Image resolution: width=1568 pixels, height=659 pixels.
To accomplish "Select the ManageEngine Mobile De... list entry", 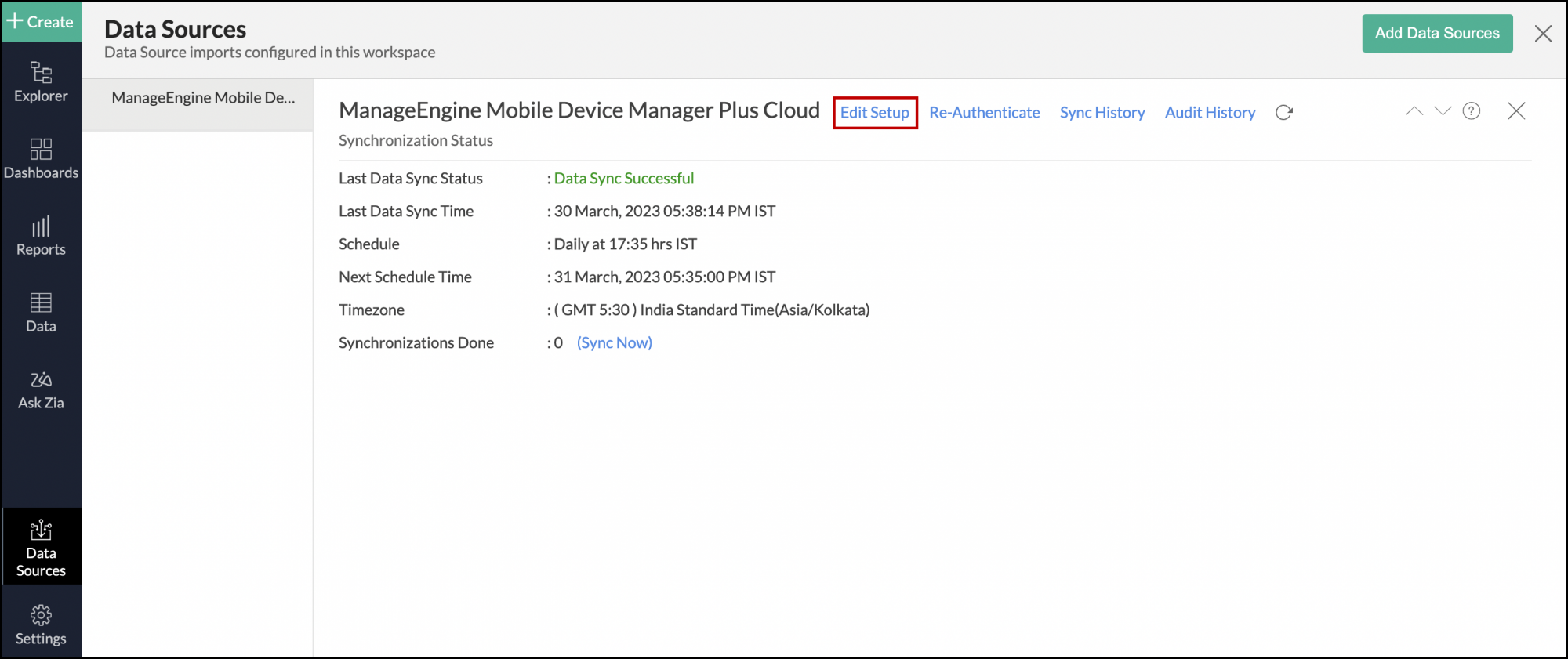I will [203, 98].
